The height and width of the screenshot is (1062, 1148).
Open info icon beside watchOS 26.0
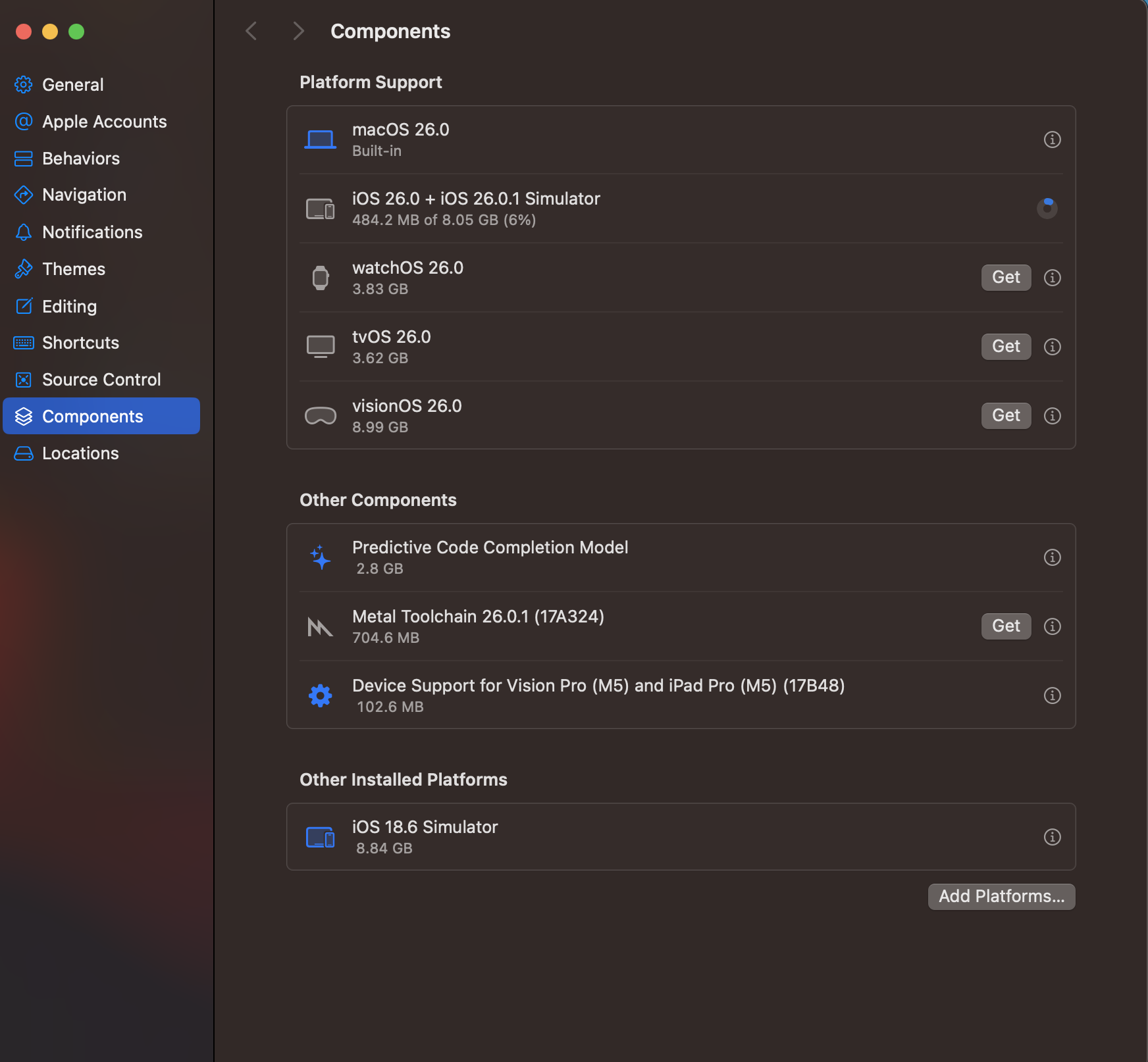pyautogui.click(x=1052, y=278)
